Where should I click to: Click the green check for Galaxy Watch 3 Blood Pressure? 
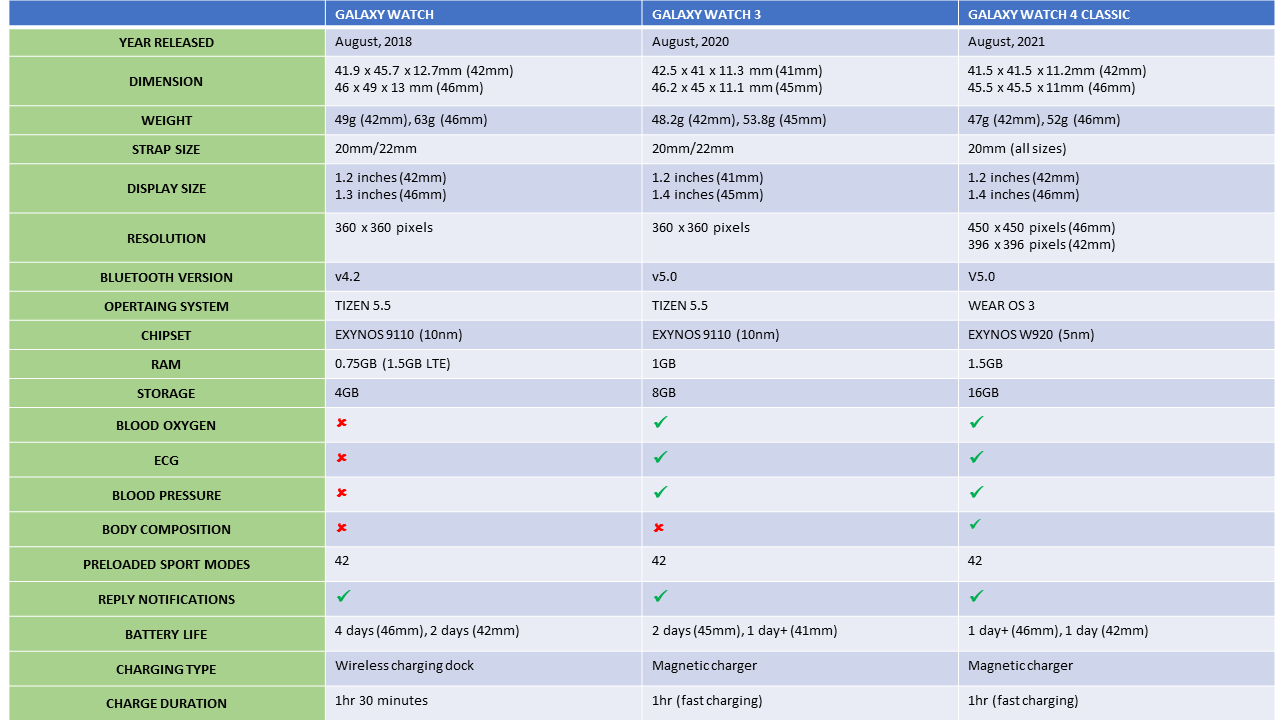pyautogui.click(x=660, y=492)
